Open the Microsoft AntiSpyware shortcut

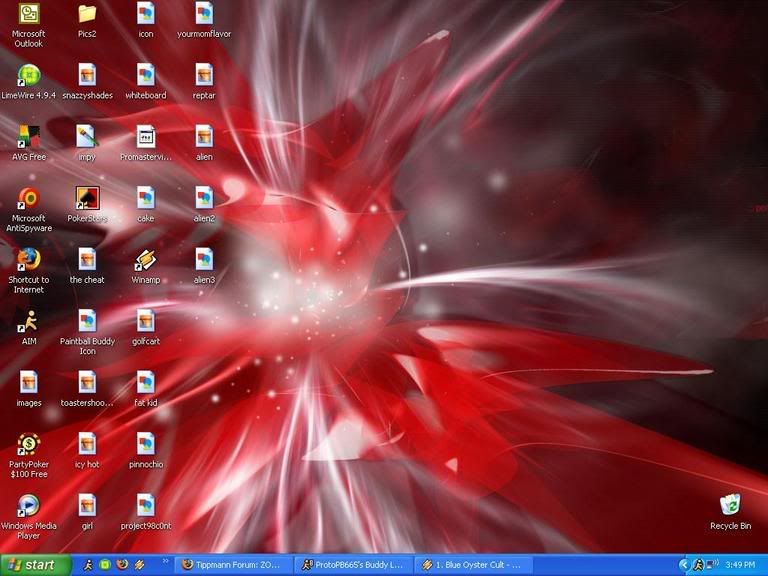[x=28, y=198]
